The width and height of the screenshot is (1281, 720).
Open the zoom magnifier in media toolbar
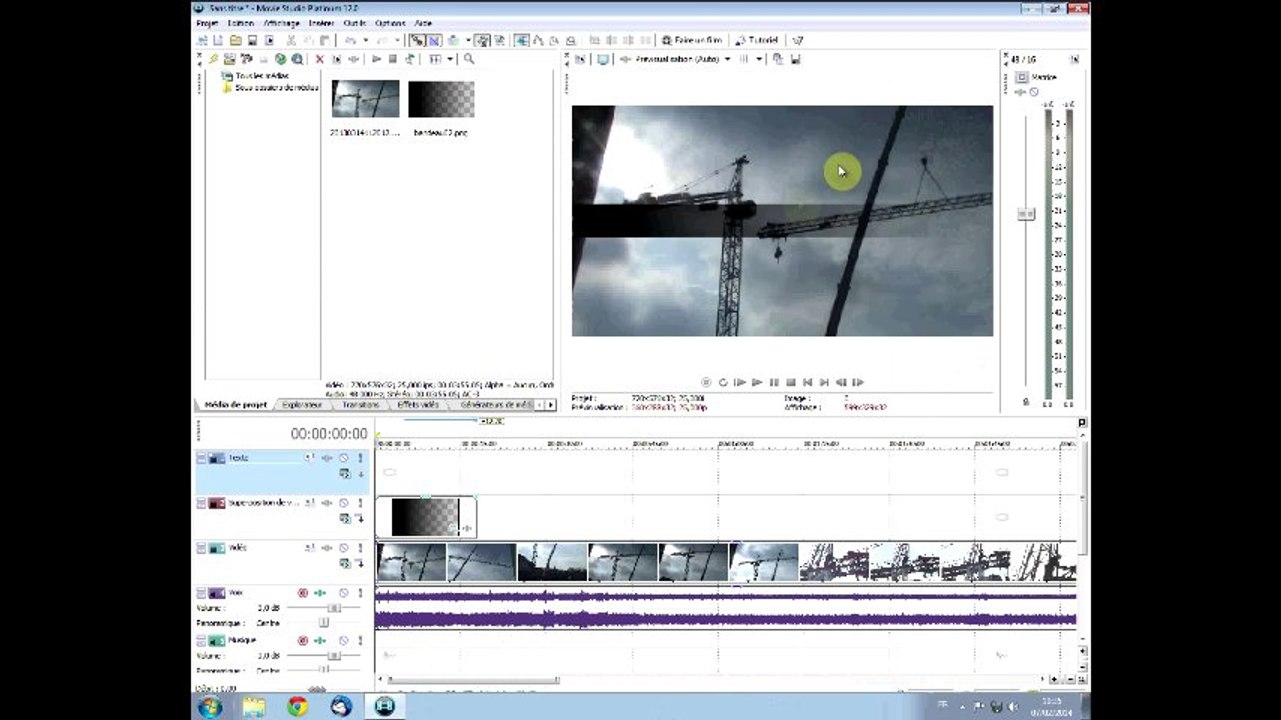(469, 59)
